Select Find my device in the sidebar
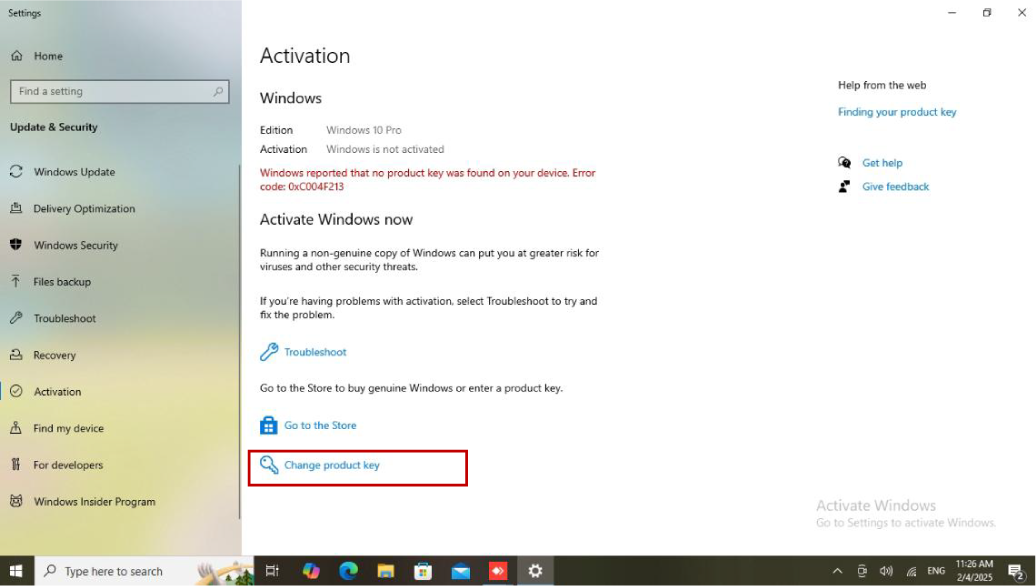This screenshot has height=586, width=1036. (68, 428)
